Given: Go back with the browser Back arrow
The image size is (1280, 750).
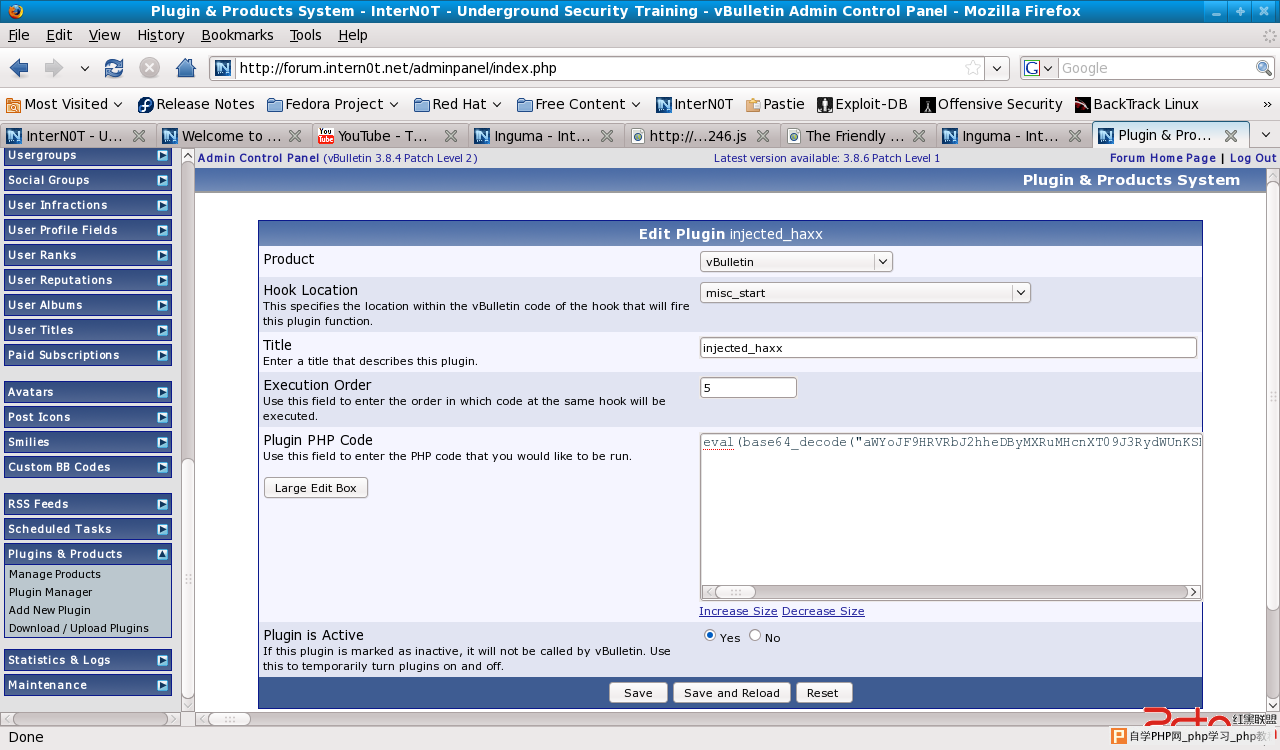Looking at the screenshot, I should pyautogui.click(x=19, y=68).
